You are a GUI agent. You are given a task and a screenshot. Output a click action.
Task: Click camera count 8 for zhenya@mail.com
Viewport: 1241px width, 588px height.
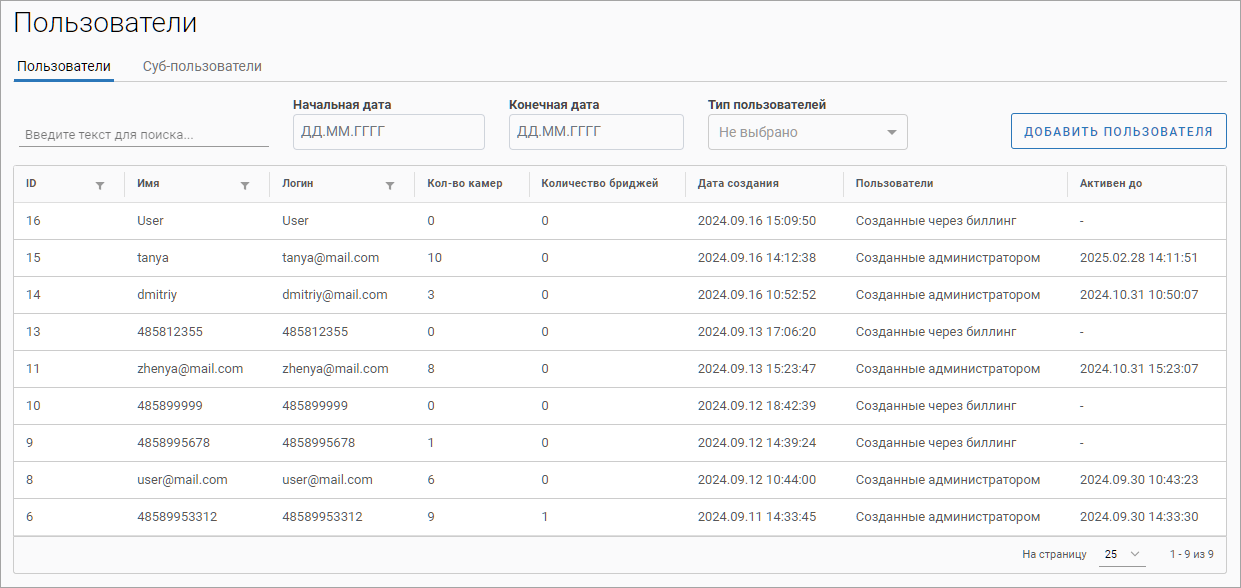pos(431,369)
